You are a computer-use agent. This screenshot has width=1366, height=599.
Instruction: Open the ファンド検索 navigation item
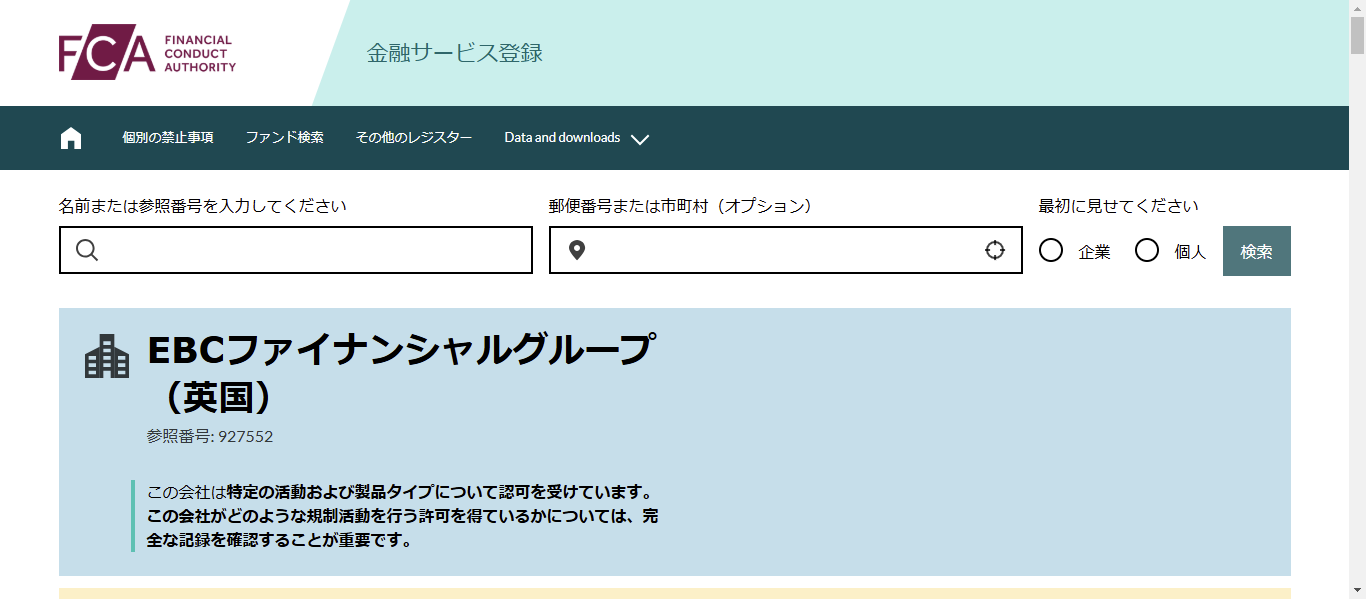[x=284, y=138]
